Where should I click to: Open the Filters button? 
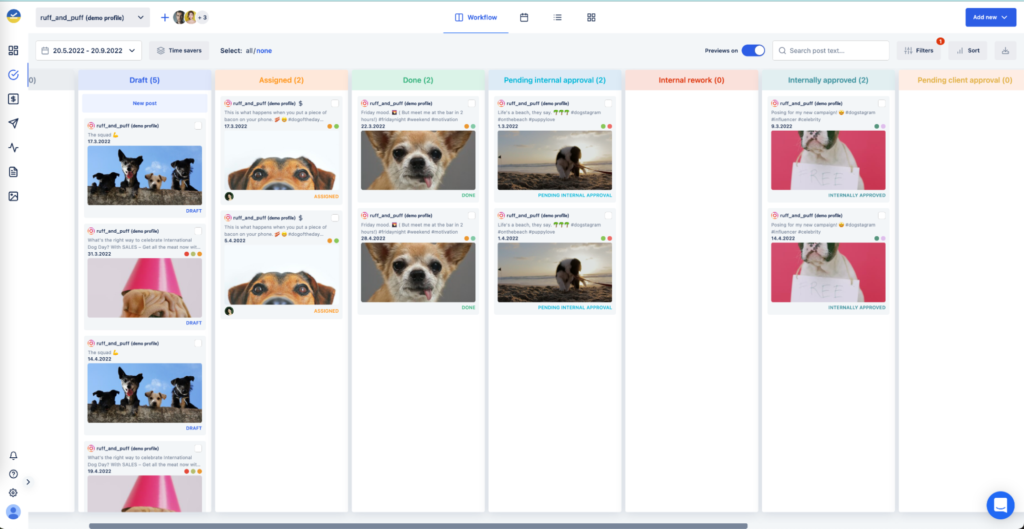tap(919, 50)
